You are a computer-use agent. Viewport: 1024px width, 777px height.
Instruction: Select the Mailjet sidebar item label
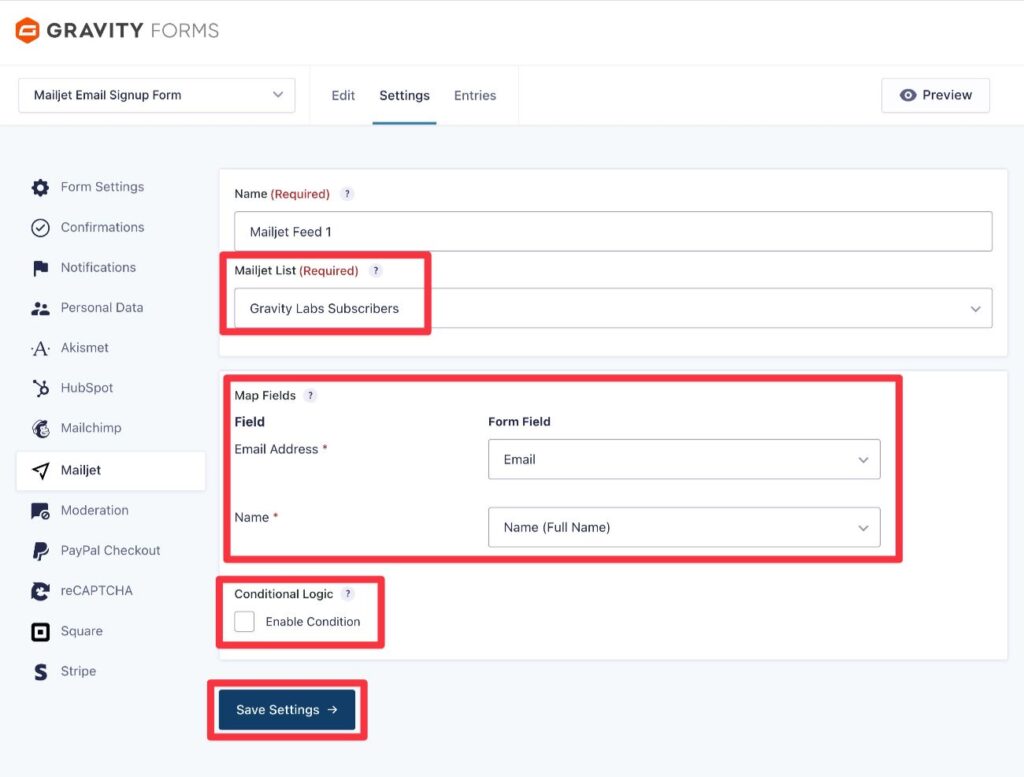81,470
